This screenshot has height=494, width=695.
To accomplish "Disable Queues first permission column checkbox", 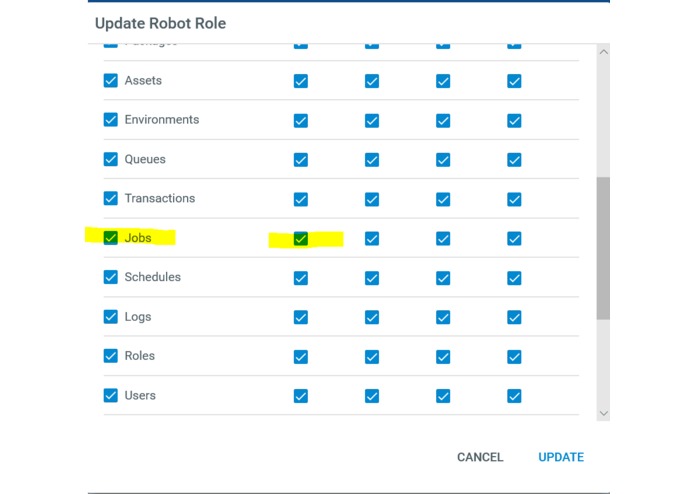I will tap(301, 160).
